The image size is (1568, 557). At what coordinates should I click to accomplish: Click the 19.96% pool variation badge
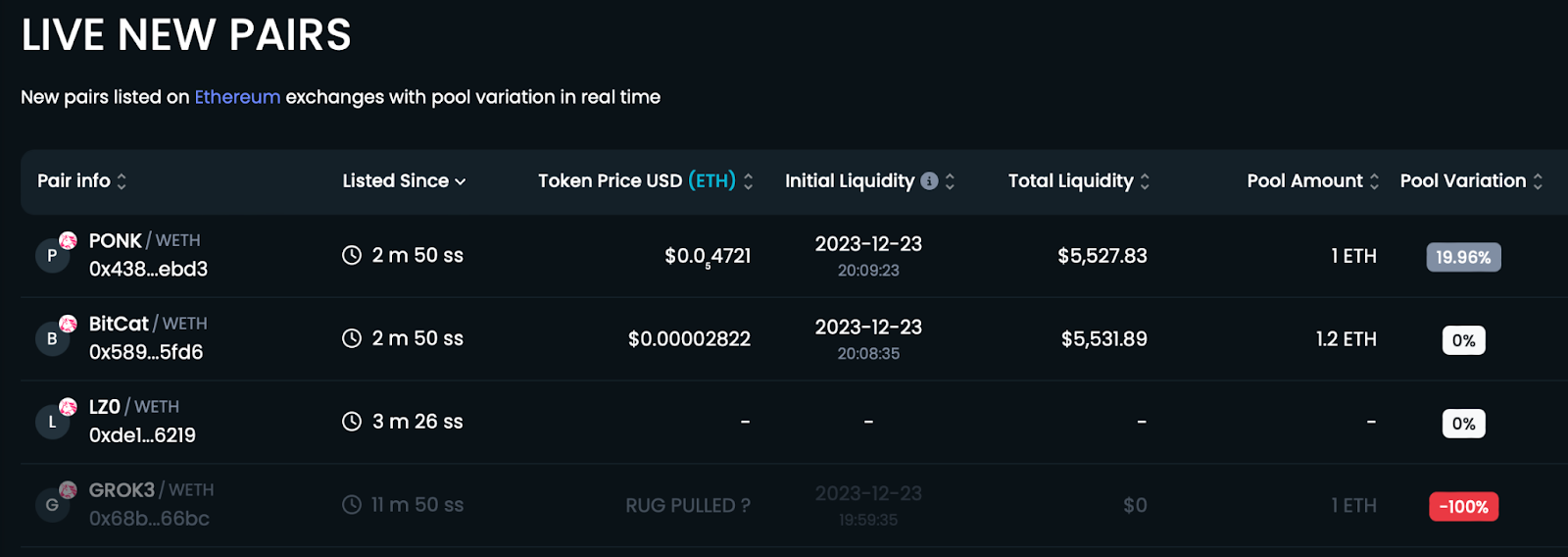[x=1463, y=257]
